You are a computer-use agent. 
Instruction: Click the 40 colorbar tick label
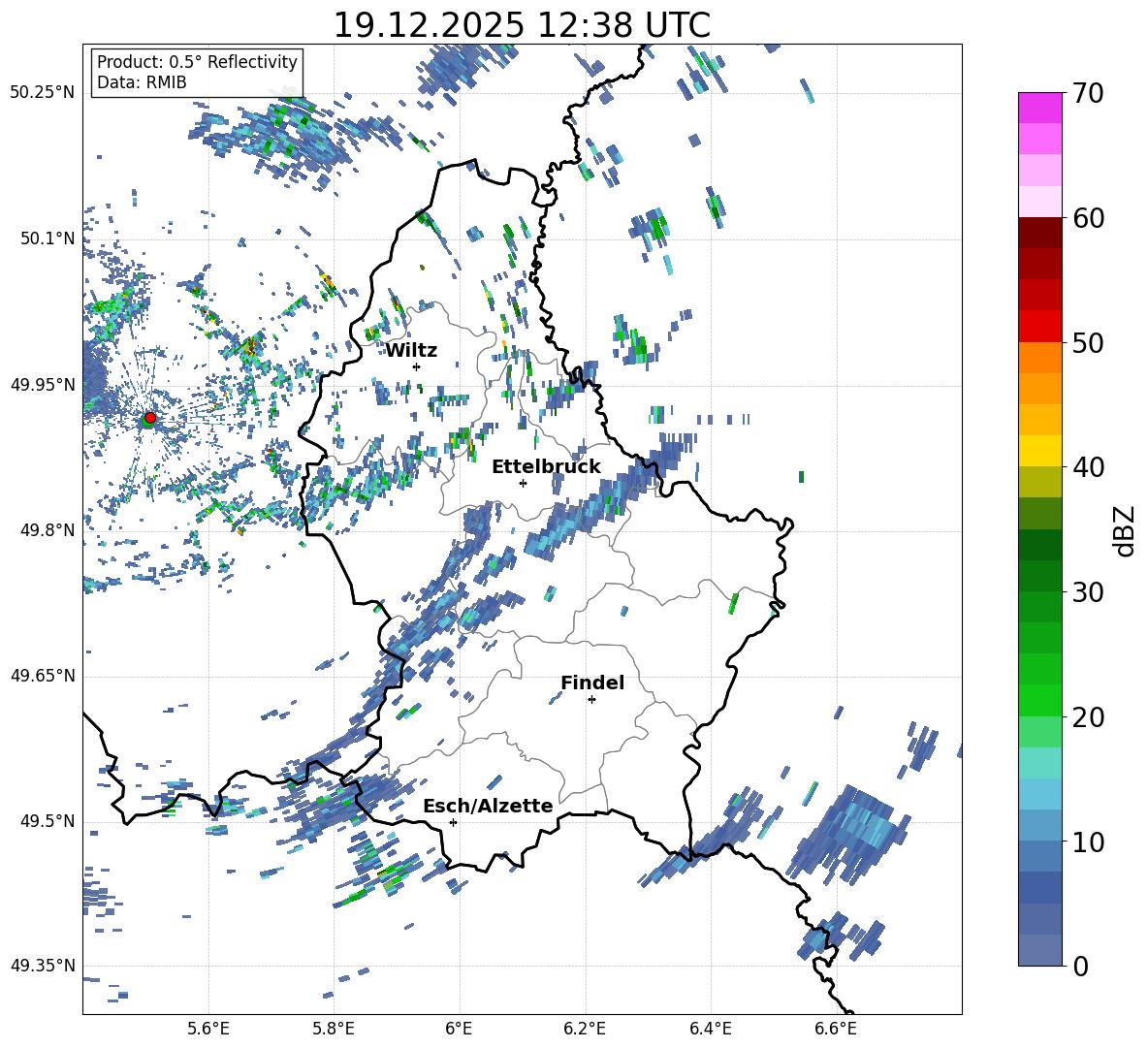pyautogui.click(x=1089, y=467)
